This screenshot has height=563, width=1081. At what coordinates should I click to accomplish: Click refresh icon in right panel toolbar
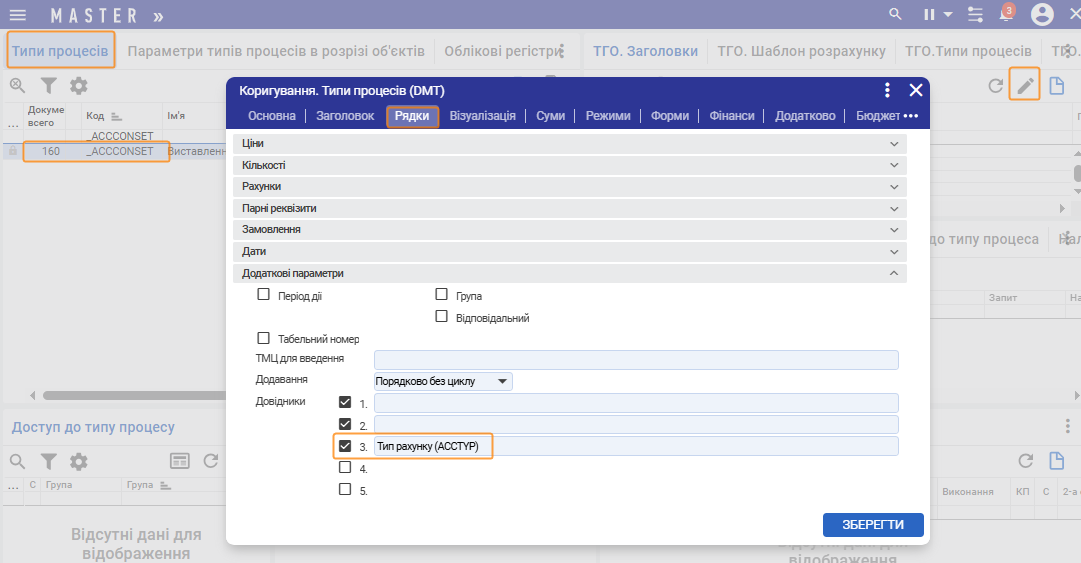[x=996, y=85]
